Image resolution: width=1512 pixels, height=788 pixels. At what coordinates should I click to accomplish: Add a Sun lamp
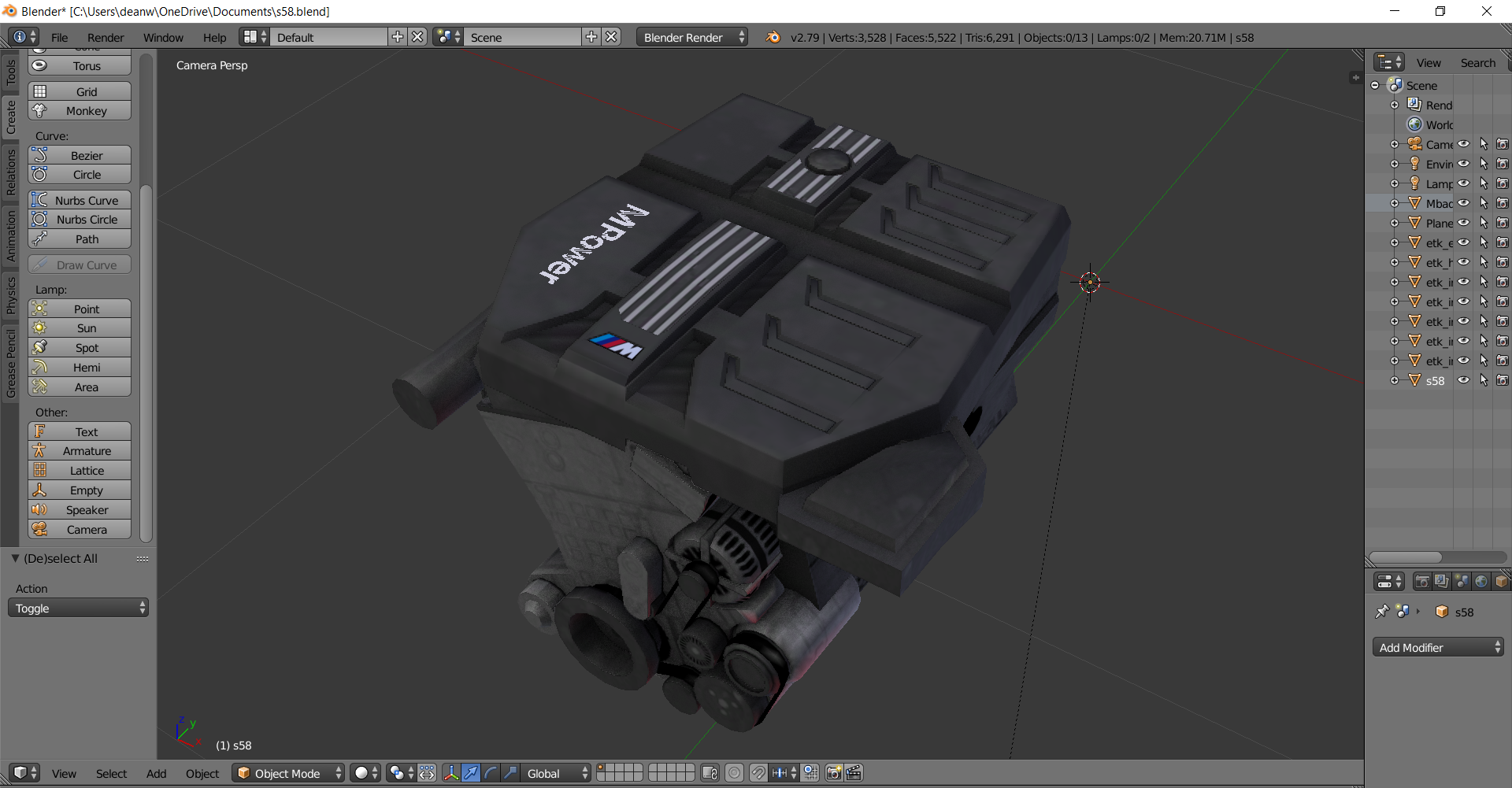click(x=80, y=328)
